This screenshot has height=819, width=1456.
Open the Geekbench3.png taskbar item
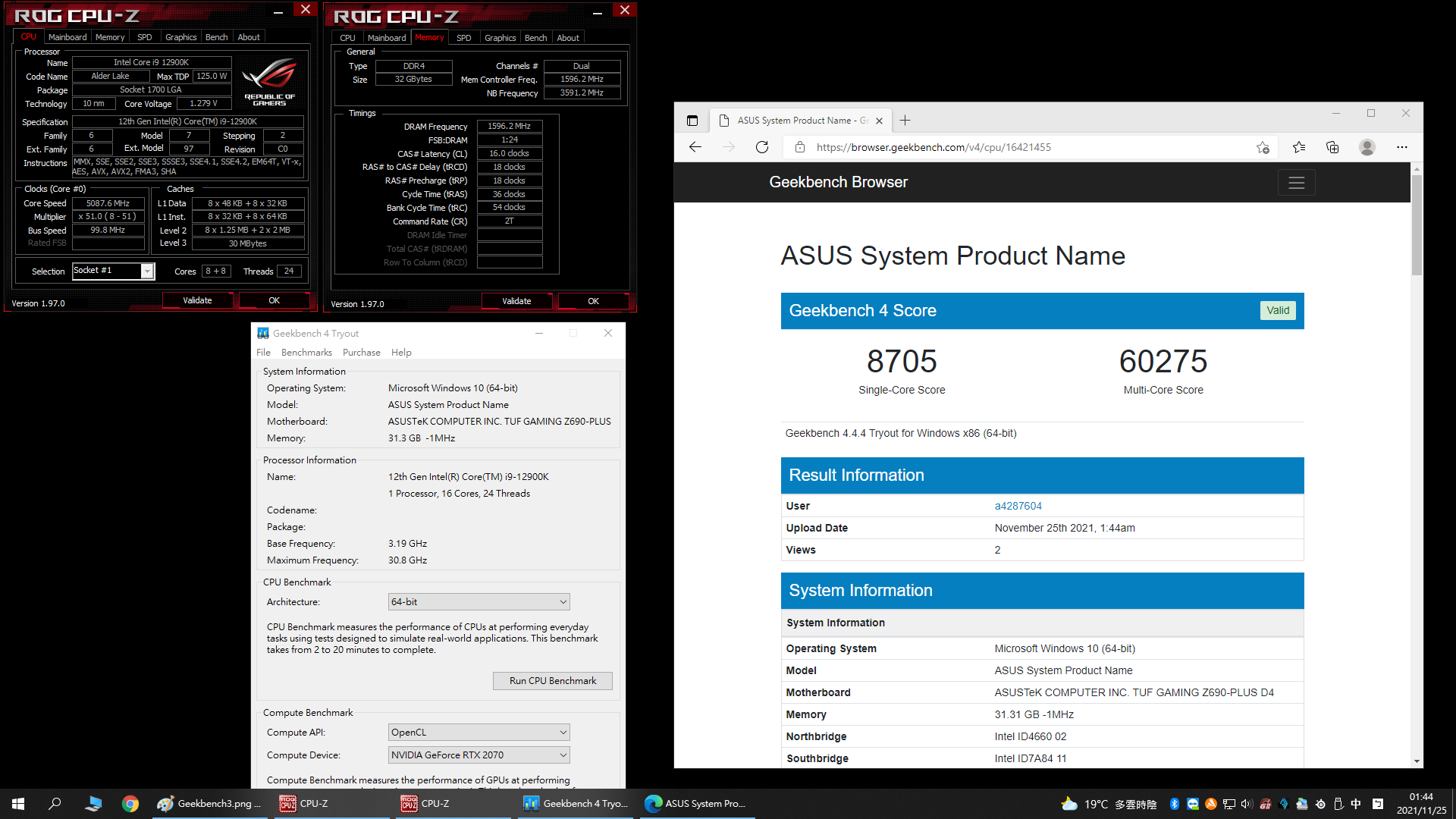point(209,804)
